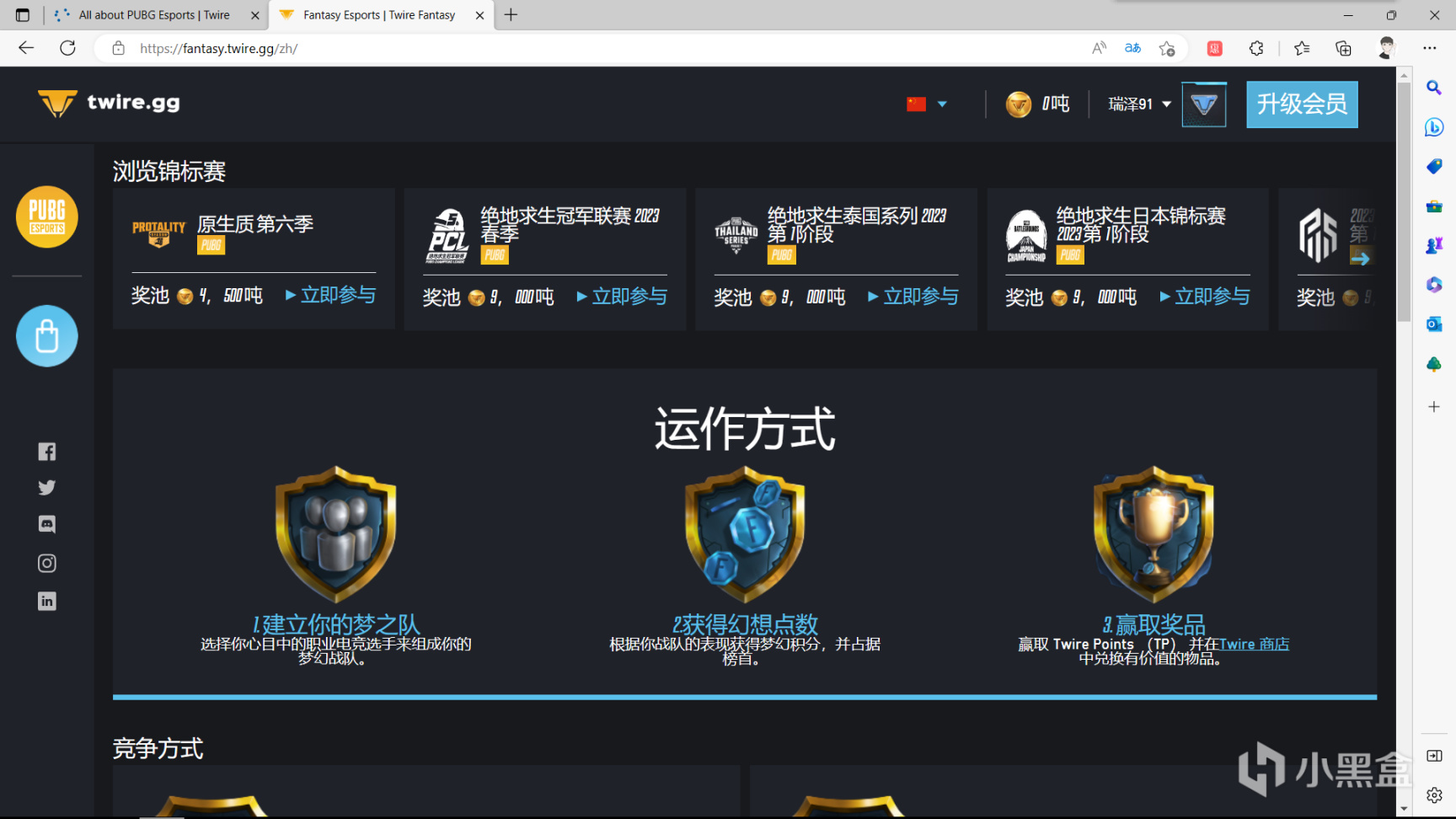The image size is (1456, 819).
Task: Join PCL 2023 春季 via 立即参与
Action: click(622, 297)
